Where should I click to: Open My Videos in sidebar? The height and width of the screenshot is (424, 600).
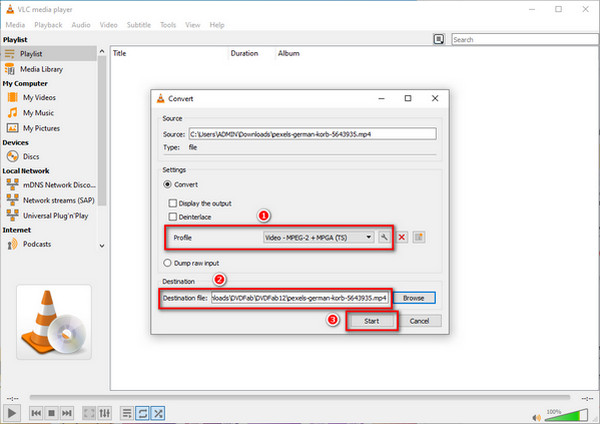click(x=39, y=98)
